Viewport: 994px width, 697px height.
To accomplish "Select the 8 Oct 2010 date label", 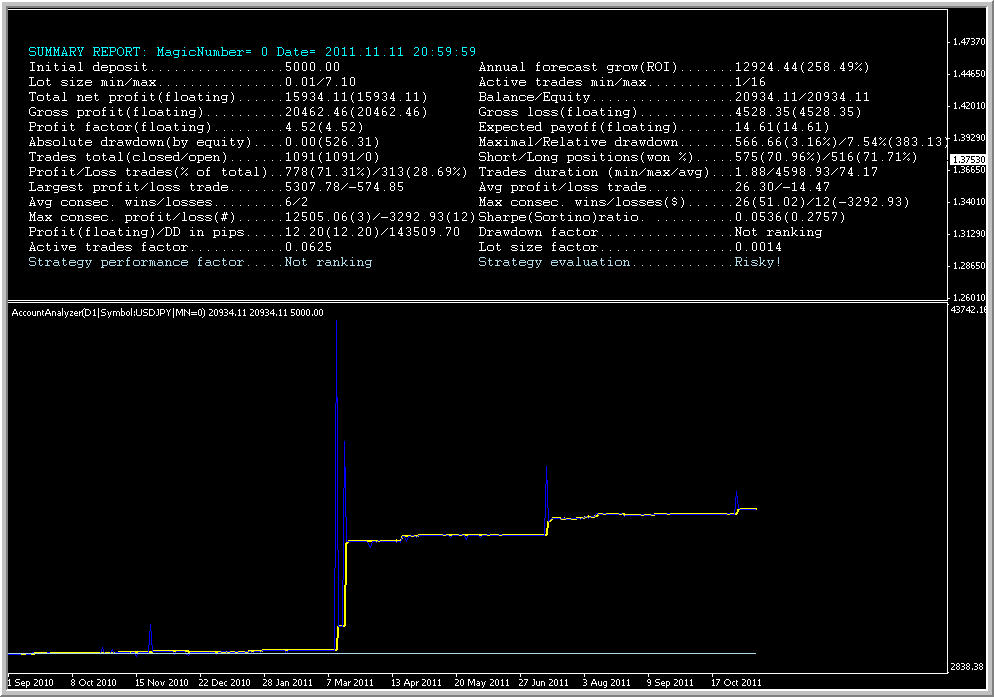I will (x=94, y=683).
